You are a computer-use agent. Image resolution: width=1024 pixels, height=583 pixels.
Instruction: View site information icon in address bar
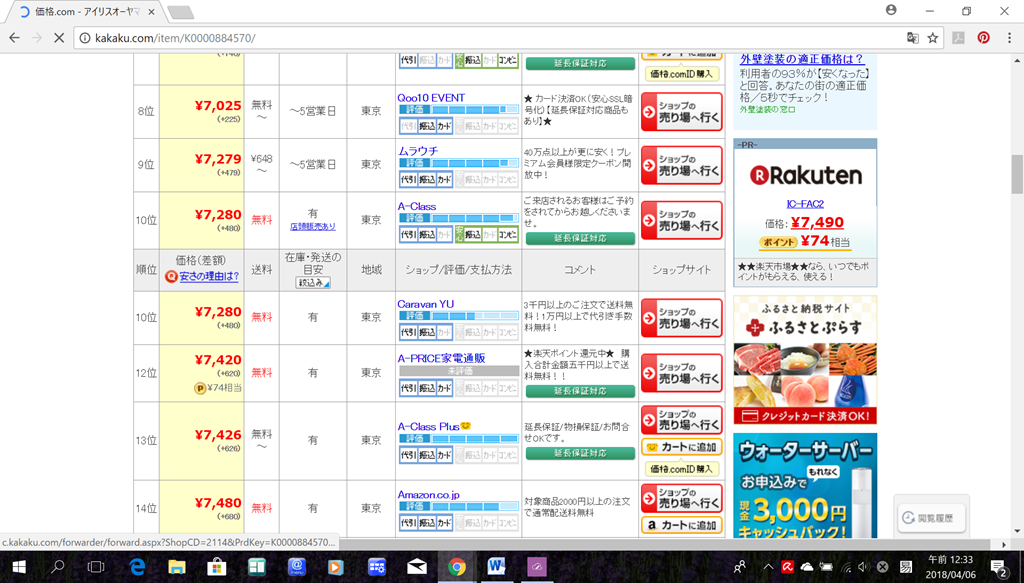point(85,38)
